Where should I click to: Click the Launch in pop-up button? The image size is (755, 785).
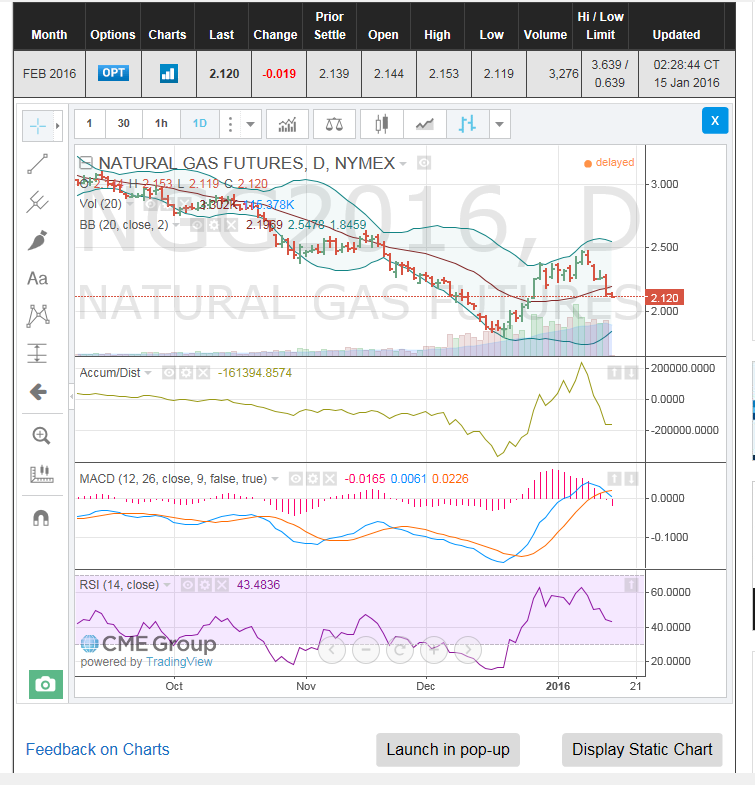click(447, 749)
